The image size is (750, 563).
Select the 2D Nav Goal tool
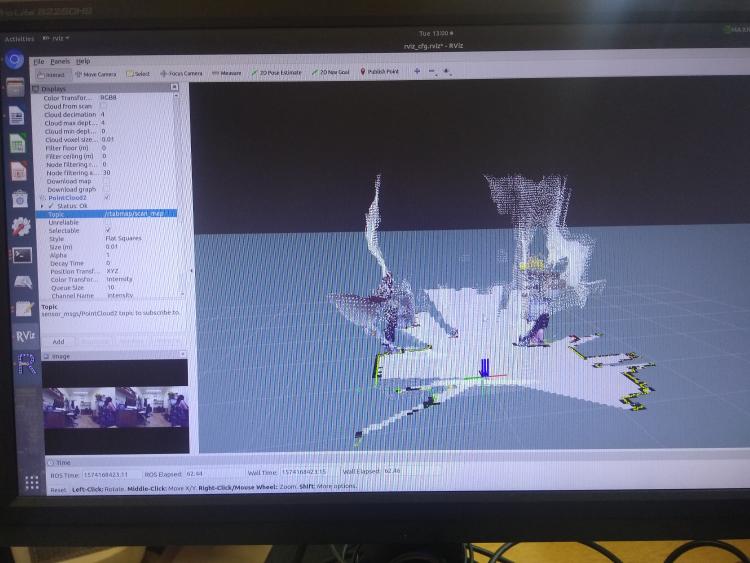click(x=330, y=73)
